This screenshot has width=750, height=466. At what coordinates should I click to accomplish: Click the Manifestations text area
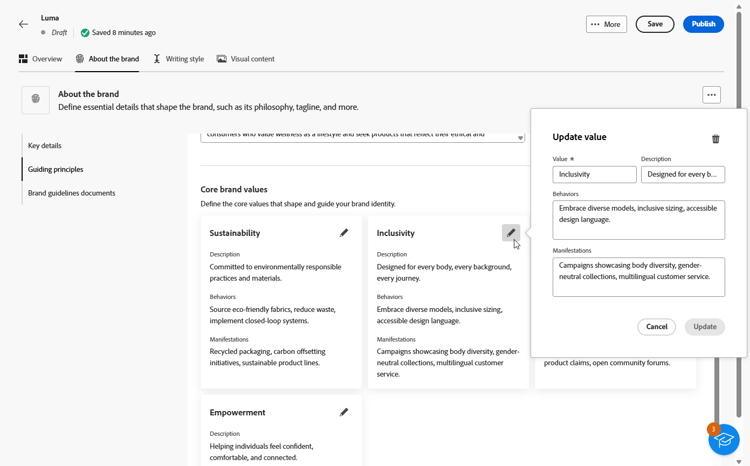[x=638, y=277]
